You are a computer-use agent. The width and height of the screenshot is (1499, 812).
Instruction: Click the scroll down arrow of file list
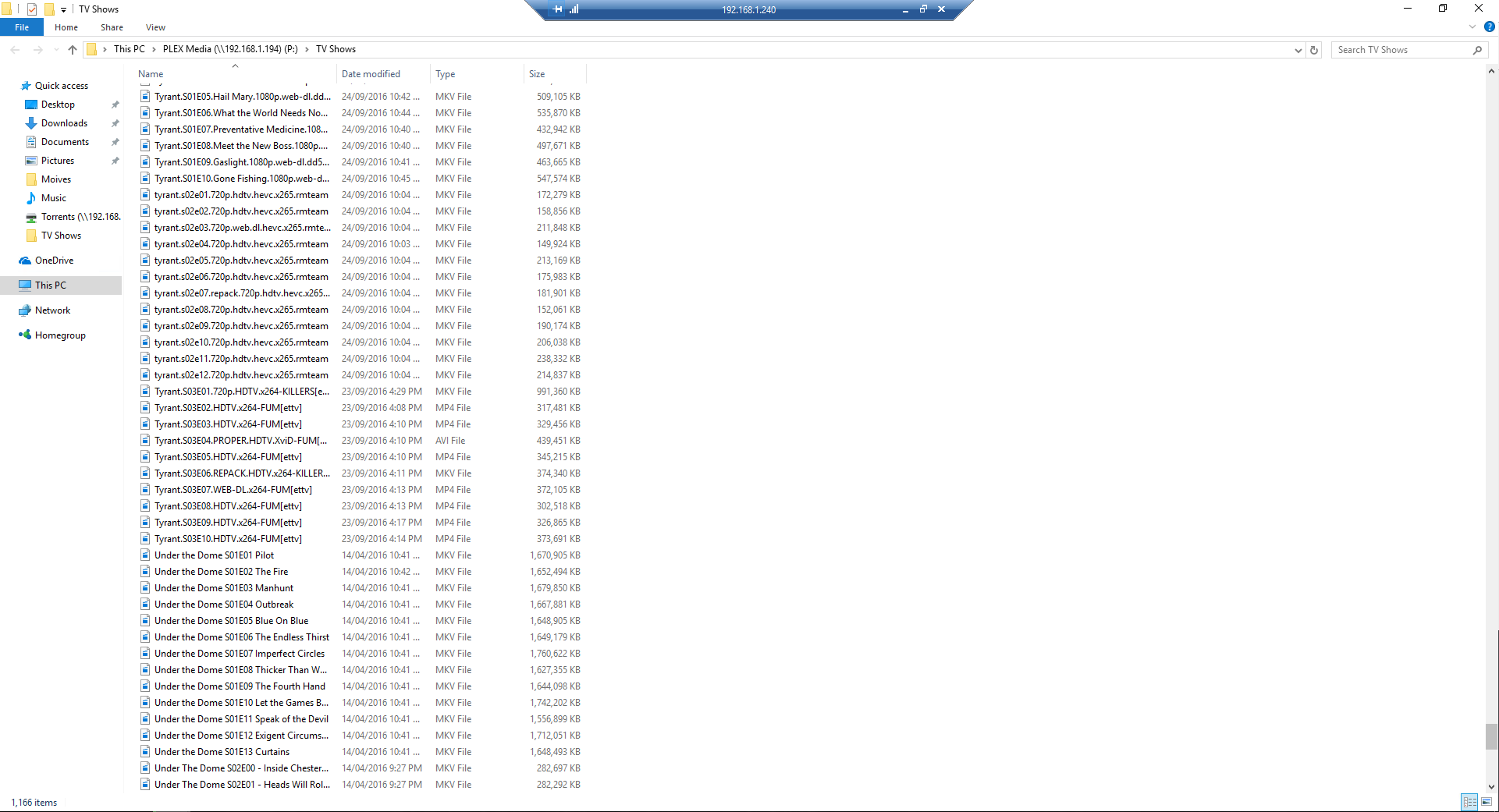1491,787
